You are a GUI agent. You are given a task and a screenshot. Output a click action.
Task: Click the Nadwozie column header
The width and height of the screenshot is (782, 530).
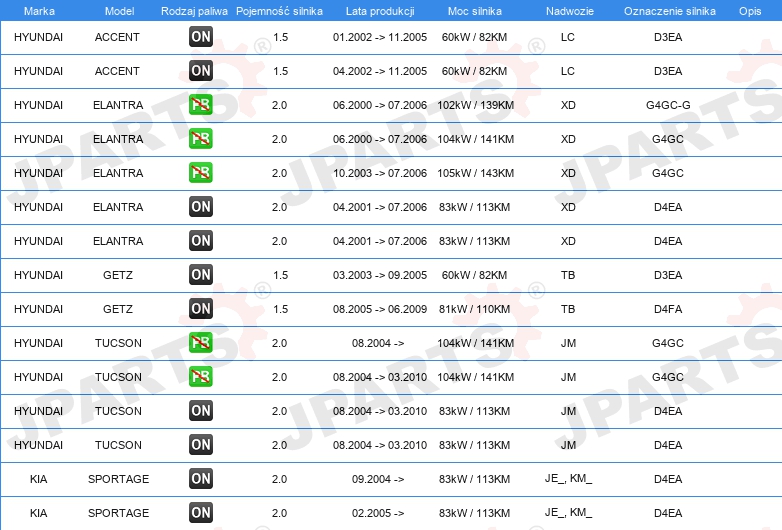pos(570,11)
